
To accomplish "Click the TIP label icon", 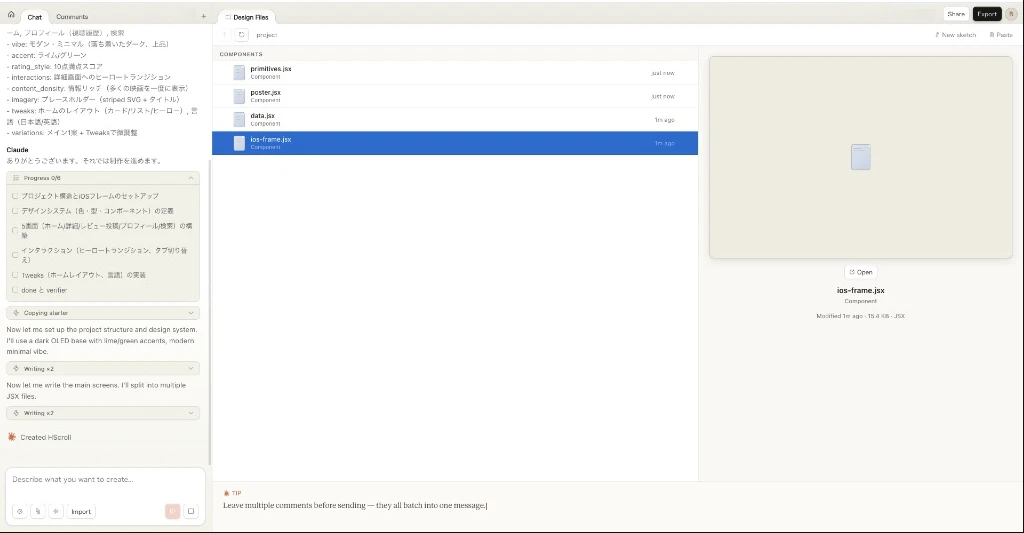I will [227, 493].
